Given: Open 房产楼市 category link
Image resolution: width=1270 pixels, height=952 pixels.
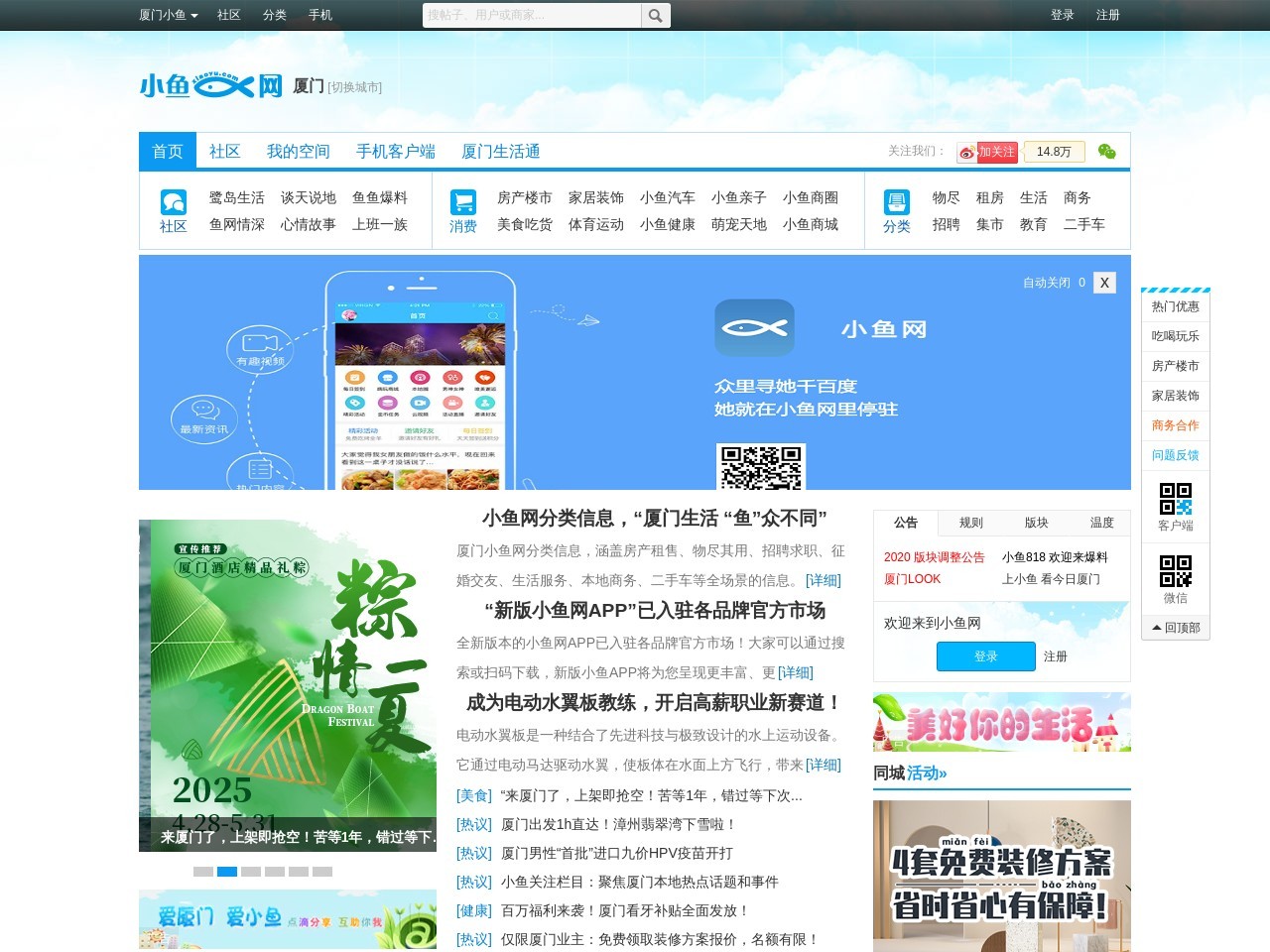Looking at the screenshot, I should pyautogui.click(x=525, y=197).
